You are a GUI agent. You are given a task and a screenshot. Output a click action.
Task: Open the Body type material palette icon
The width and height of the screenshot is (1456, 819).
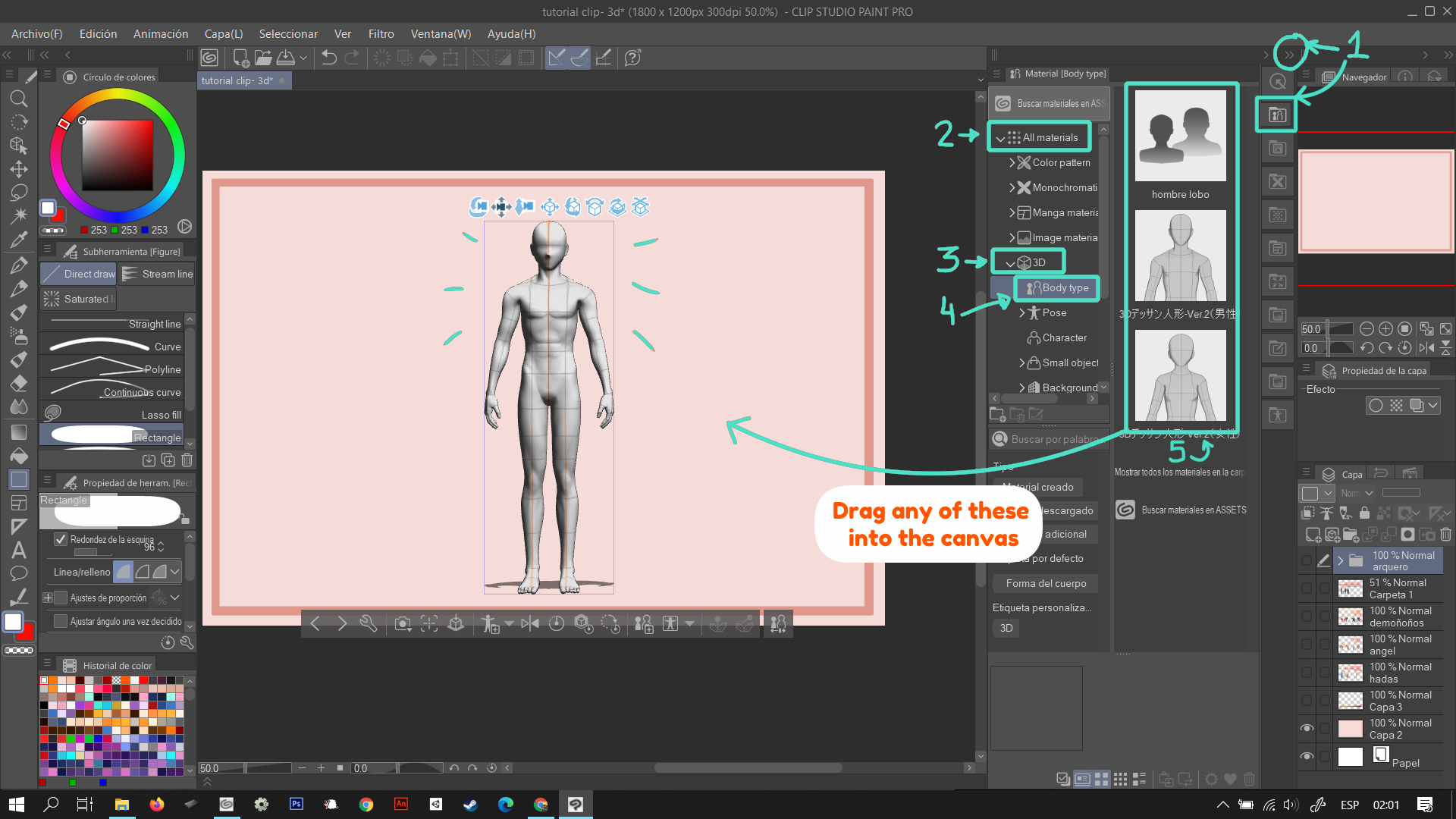[x=1277, y=115]
